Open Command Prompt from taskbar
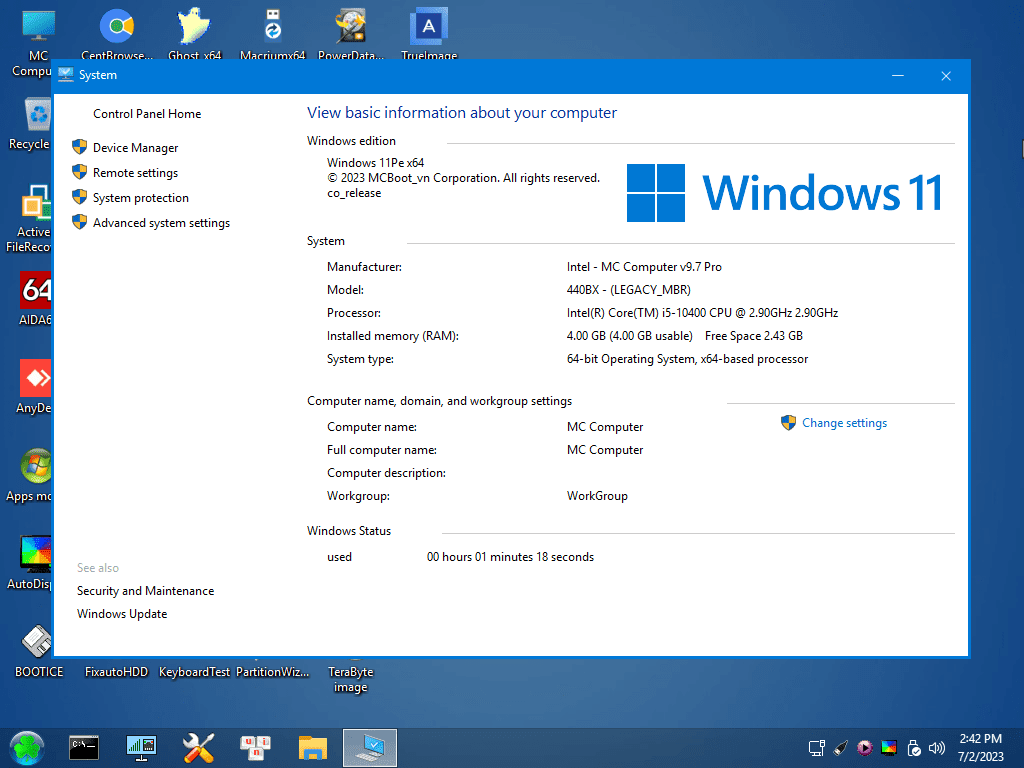This screenshot has height=768, width=1024. point(84,748)
